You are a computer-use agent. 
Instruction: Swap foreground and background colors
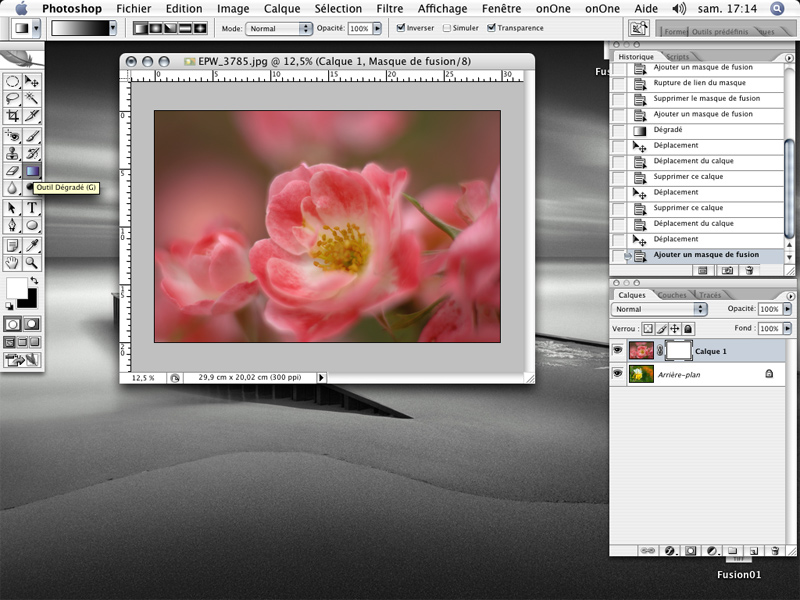point(34,281)
